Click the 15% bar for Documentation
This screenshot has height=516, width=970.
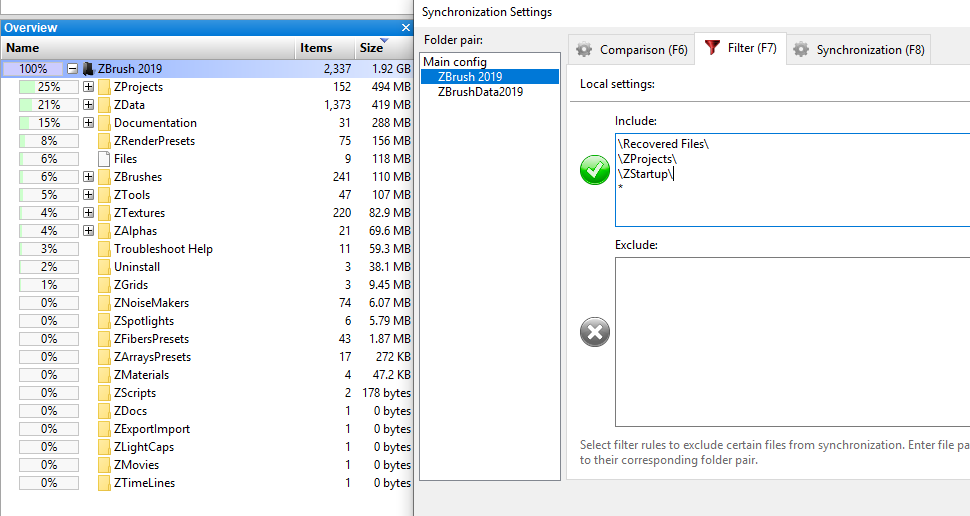pyautogui.click(x=49, y=123)
